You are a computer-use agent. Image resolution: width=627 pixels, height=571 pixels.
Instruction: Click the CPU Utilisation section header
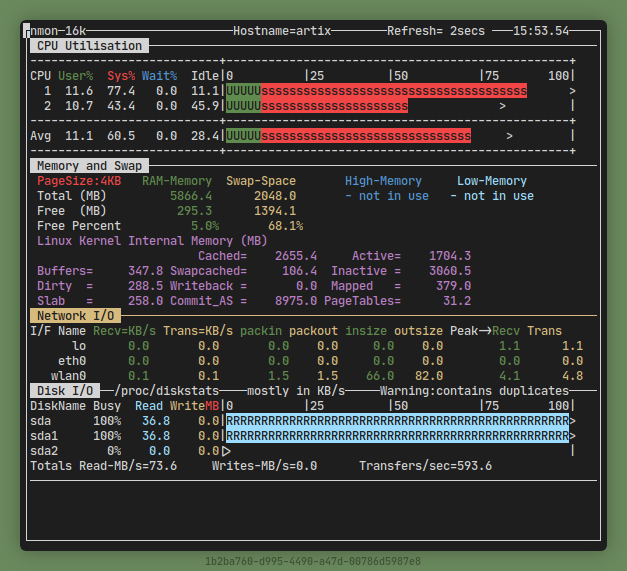89,46
